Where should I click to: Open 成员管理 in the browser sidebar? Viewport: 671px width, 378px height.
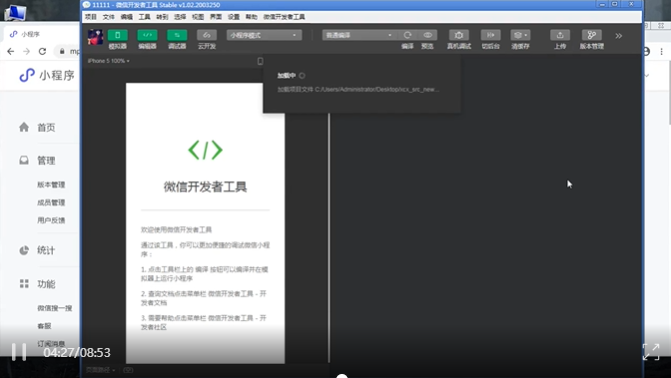coord(51,202)
